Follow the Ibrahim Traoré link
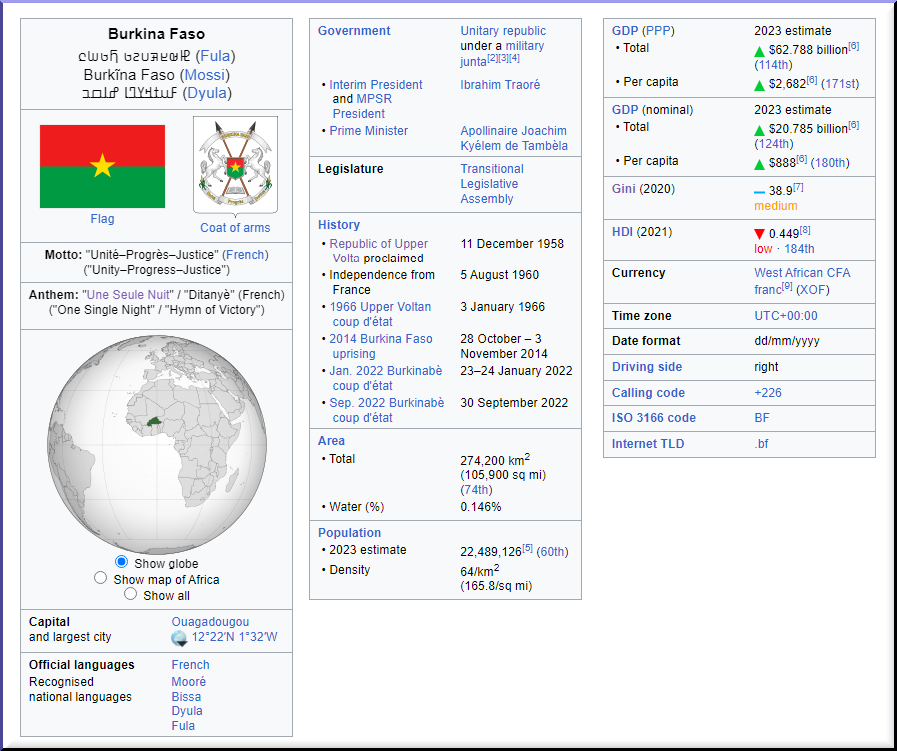The width and height of the screenshot is (897, 751). click(x=500, y=85)
